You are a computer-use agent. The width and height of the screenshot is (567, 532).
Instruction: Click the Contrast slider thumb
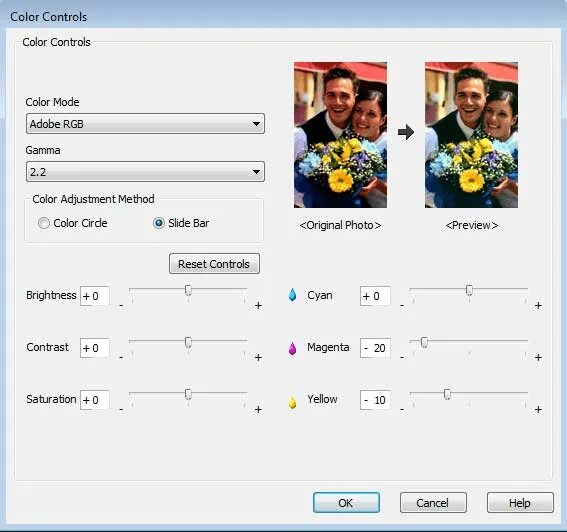188,342
